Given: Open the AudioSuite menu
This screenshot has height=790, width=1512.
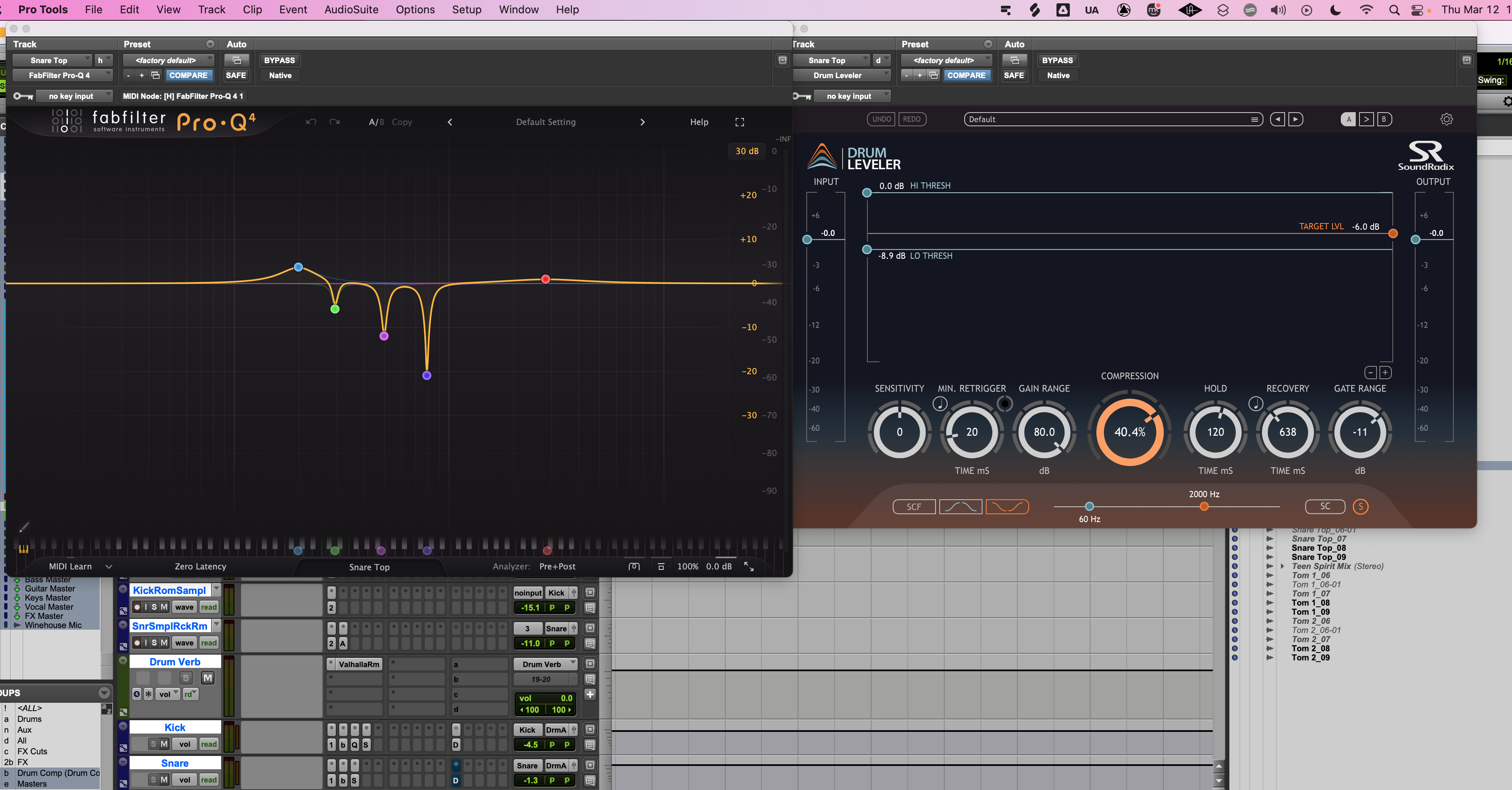Looking at the screenshot, I should coord(351,10).
